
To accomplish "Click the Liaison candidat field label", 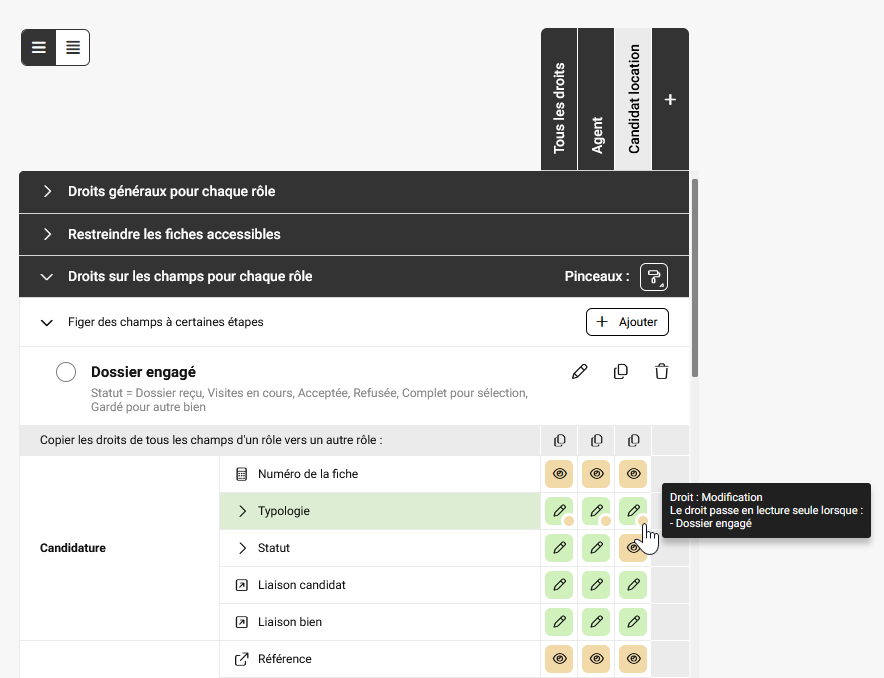I will [302, 585].
